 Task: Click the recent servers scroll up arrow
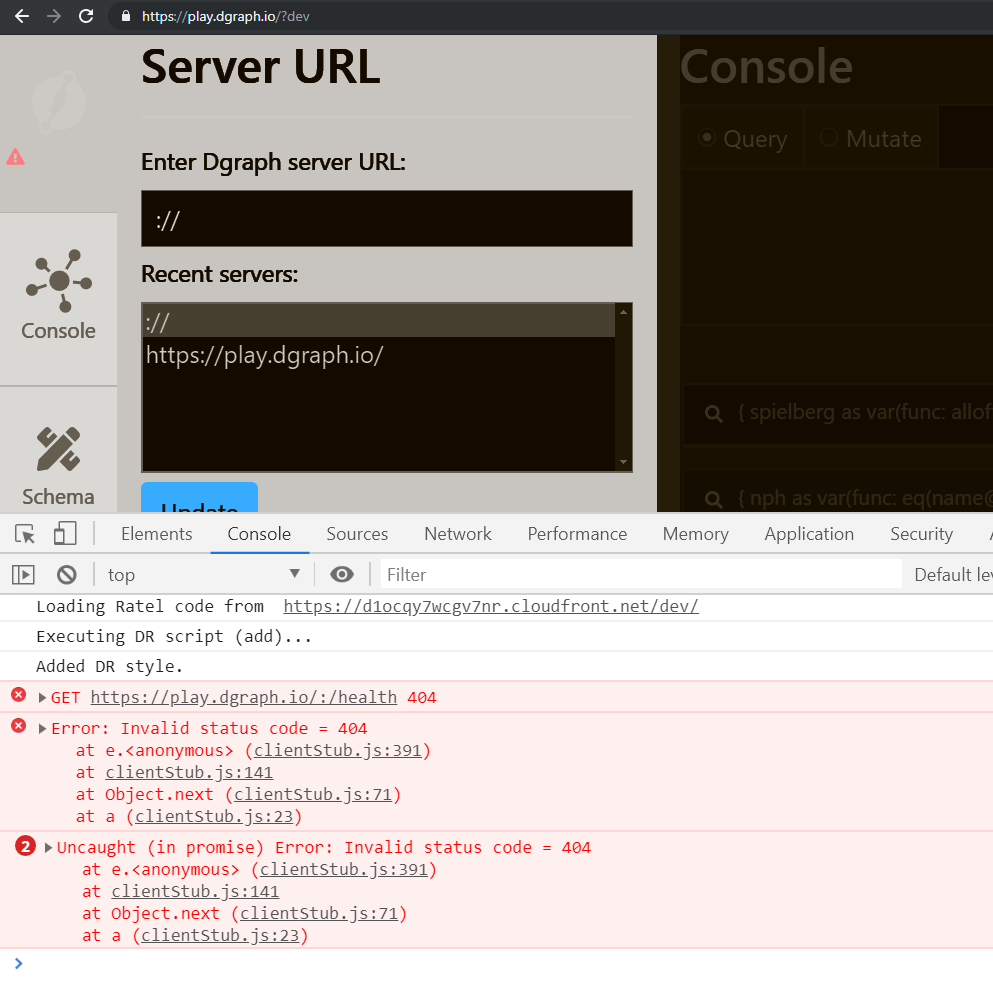(623, 312)
